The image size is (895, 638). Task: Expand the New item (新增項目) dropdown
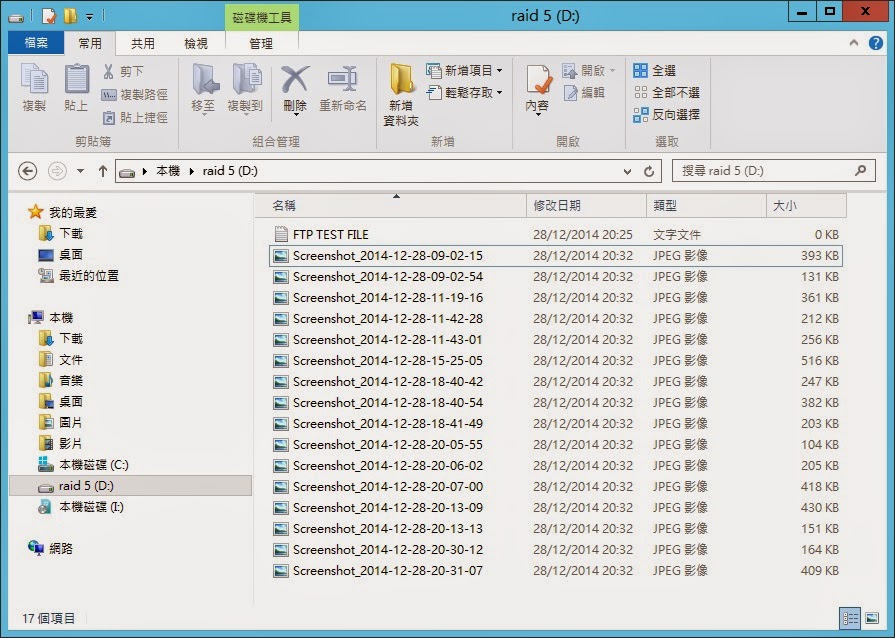click(499, 70)
